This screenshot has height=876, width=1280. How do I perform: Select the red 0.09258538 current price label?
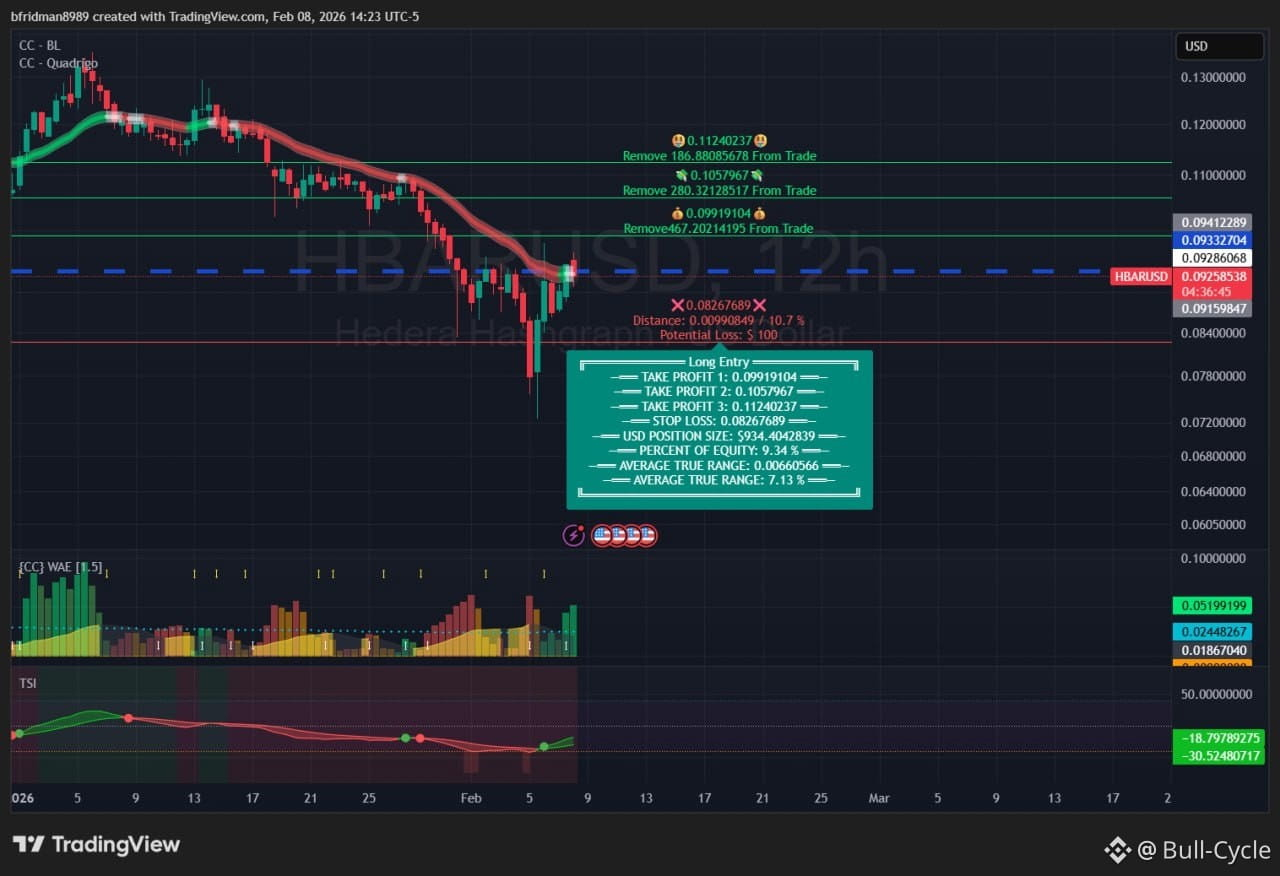[x=1213, y=276]
